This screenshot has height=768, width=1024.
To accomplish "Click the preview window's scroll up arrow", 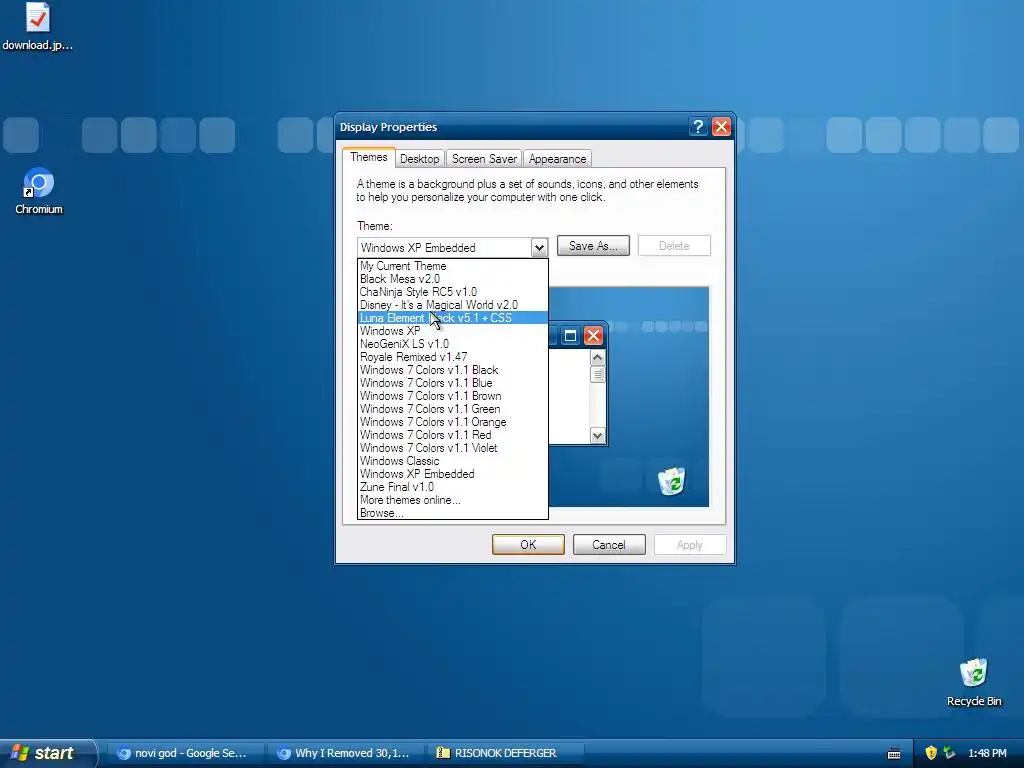I will tap(597, 358).
